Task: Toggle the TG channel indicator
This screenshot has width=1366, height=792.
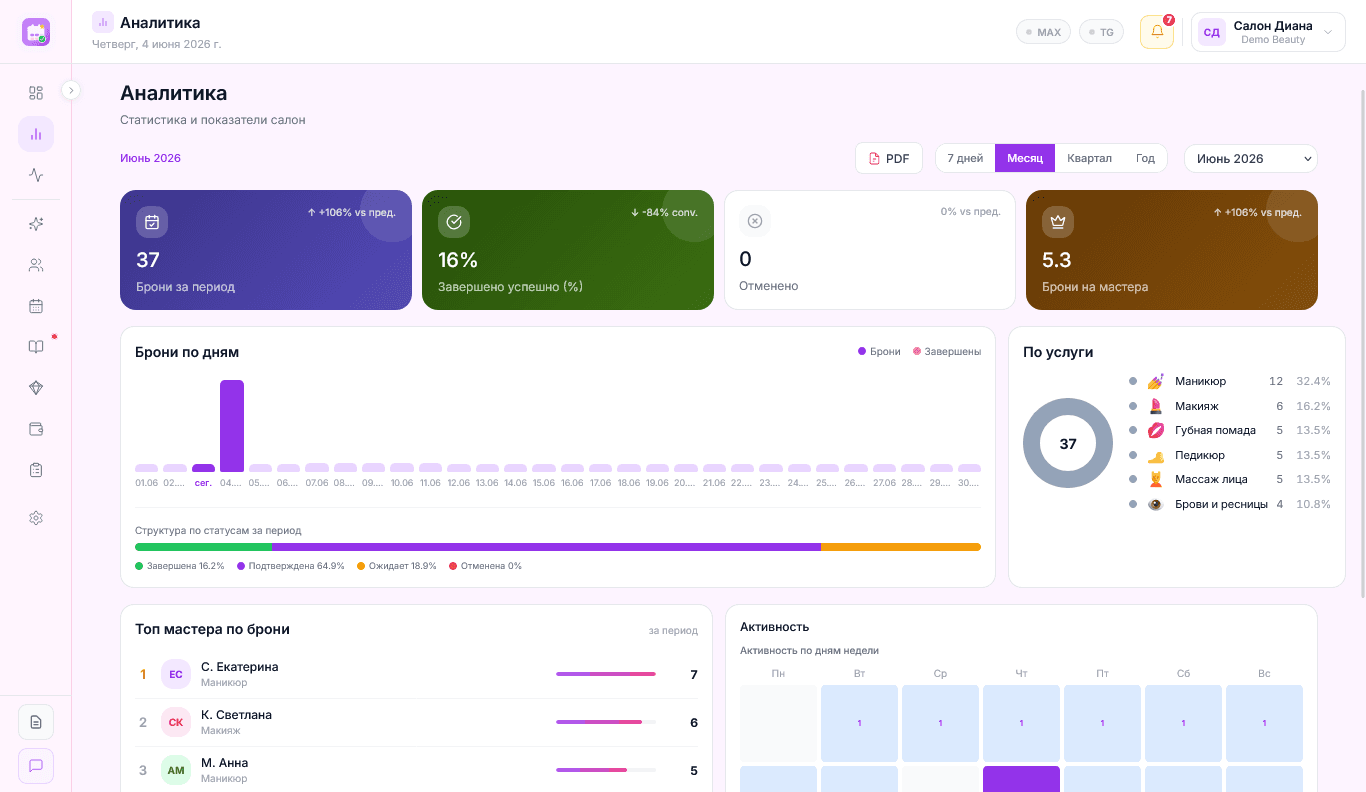Action: (1101, 32)
